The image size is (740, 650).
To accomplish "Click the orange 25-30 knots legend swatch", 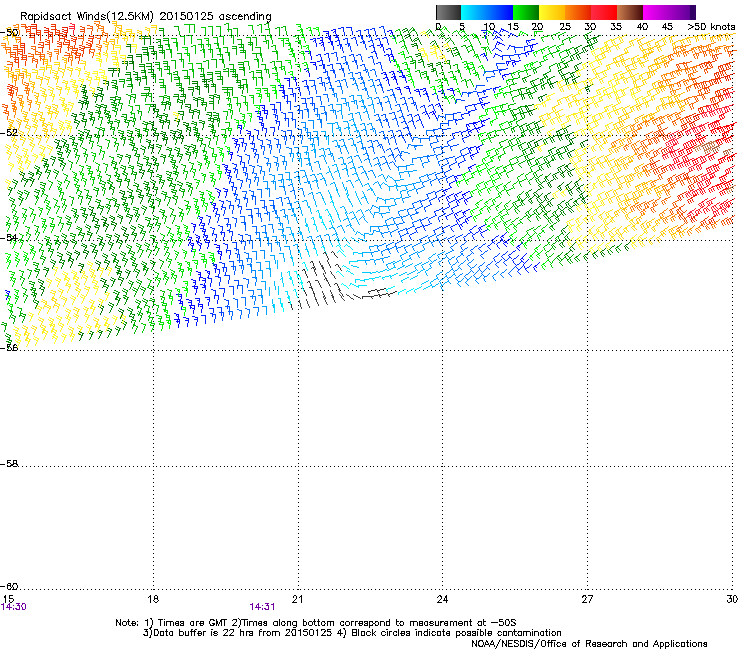I will point(578,12).
